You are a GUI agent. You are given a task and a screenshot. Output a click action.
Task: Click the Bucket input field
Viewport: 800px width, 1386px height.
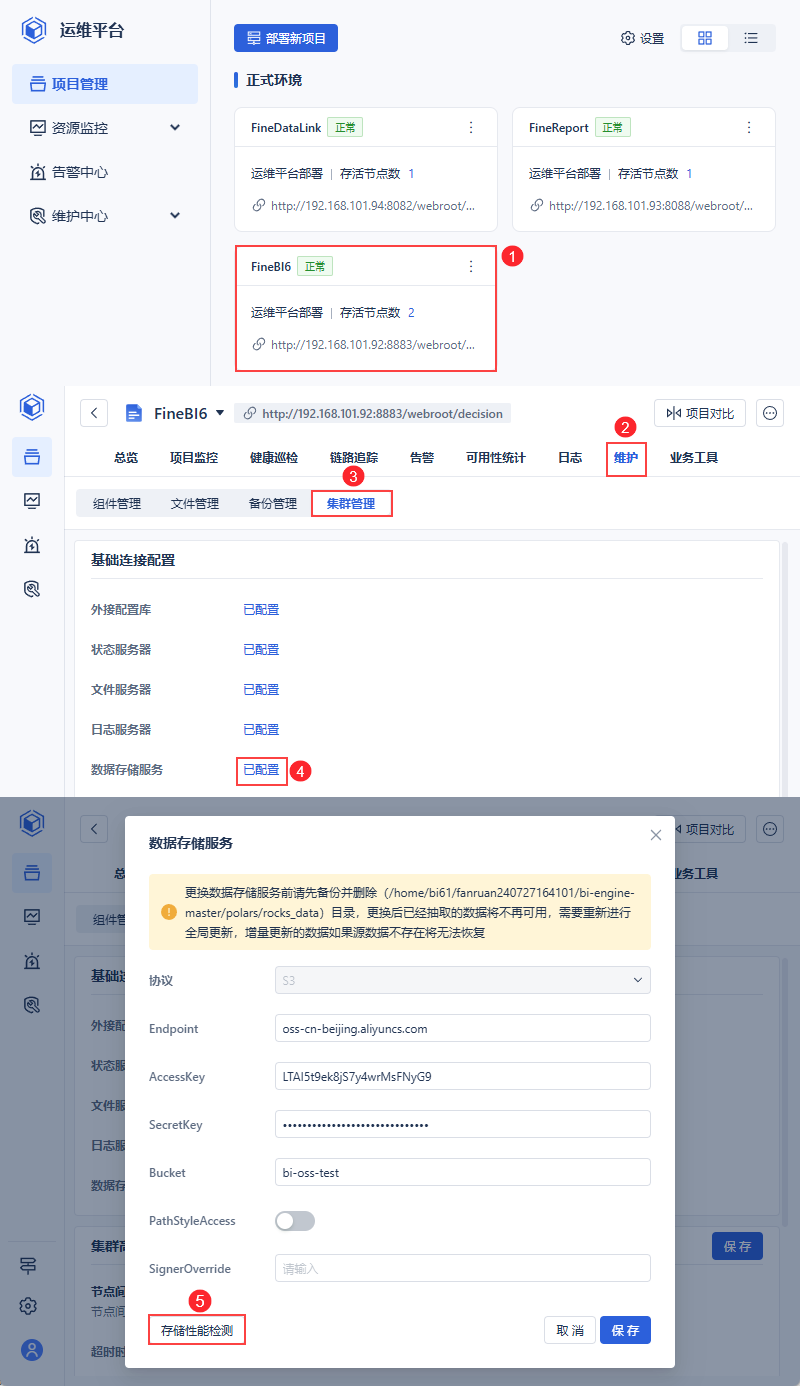pos(463,1172)
